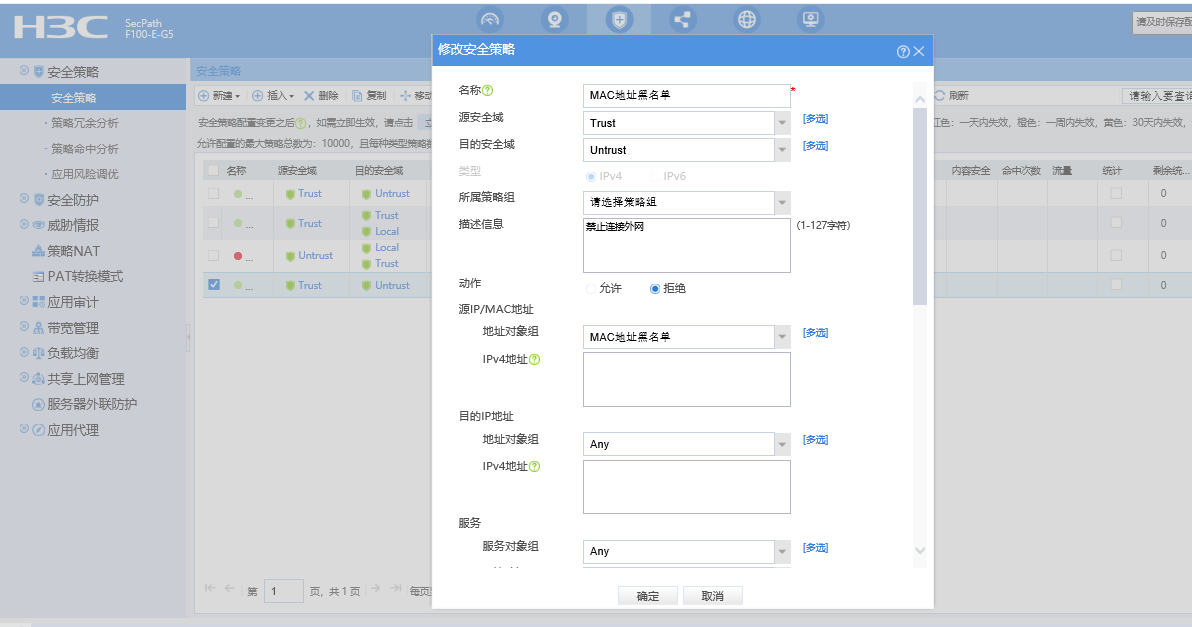Open the destination 地址对象组 dropdown showing Any
Viewport: 1192px width, 627px height.
(782, 444)
